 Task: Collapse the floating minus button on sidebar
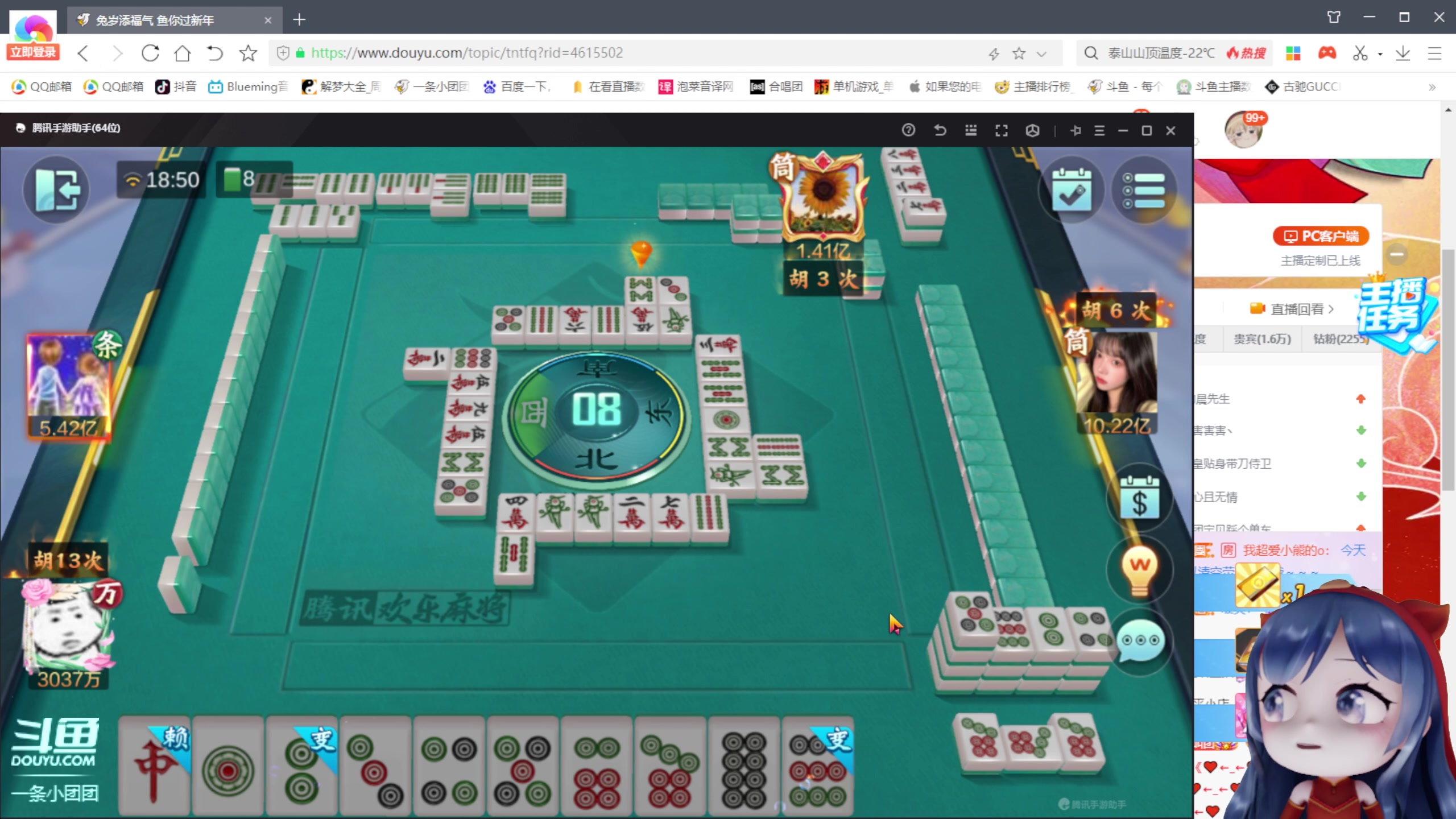(x=1397, y=254)
